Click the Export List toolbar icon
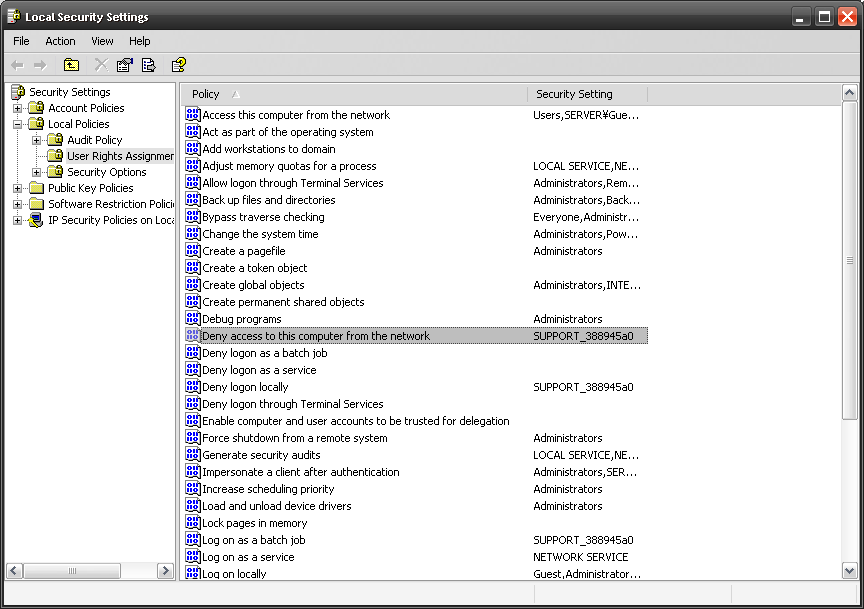 (149, 65)
